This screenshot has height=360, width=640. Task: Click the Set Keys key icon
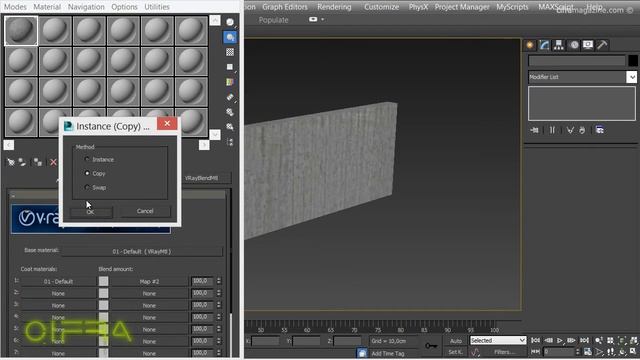click(431, 346)
